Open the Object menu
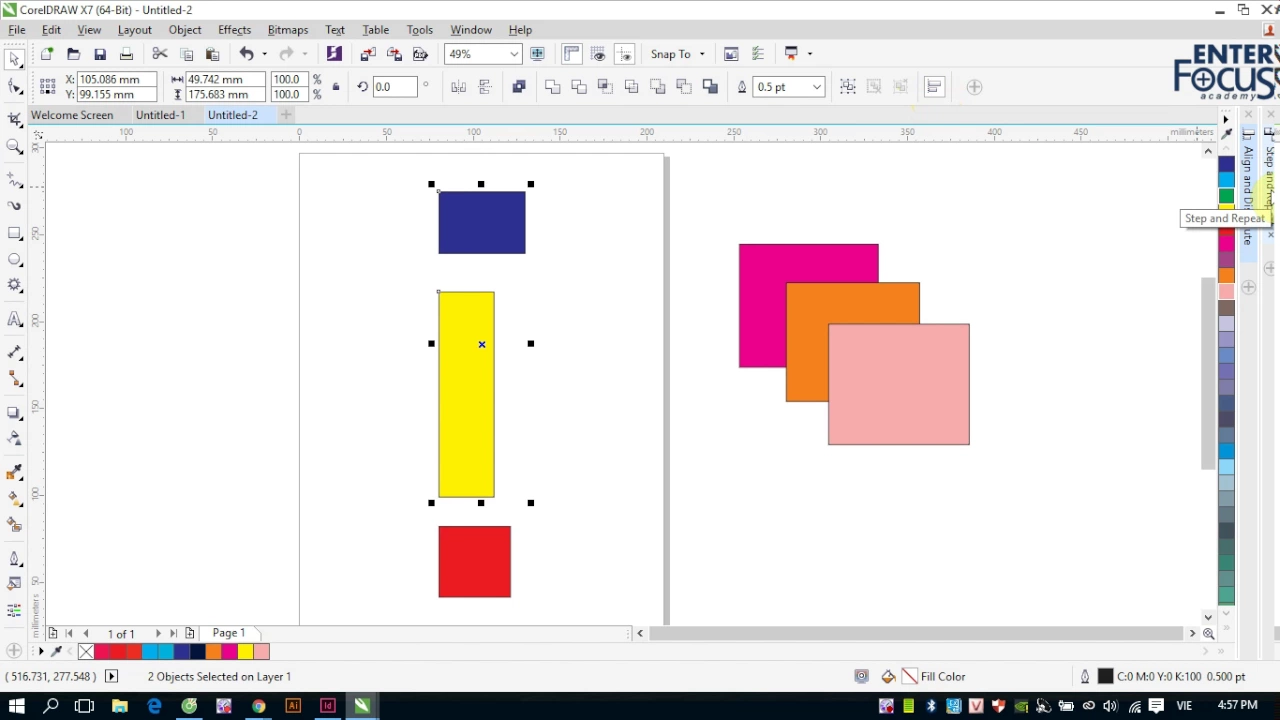Image resolution: width=1280 pixels, height=720 pixels. [x=185, y=30]
